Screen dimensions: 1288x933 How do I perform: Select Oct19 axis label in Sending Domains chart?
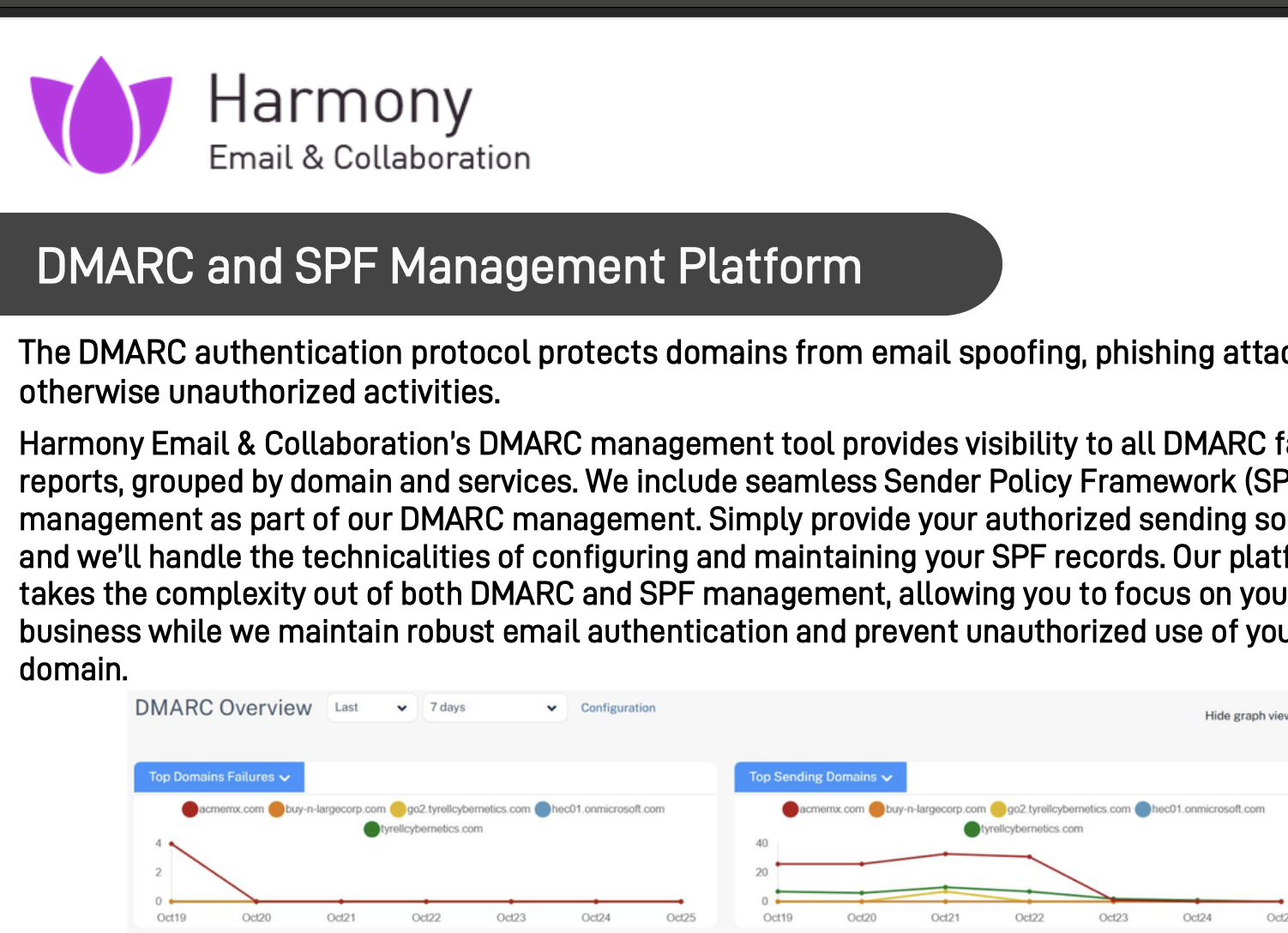[x=778, y=918]
